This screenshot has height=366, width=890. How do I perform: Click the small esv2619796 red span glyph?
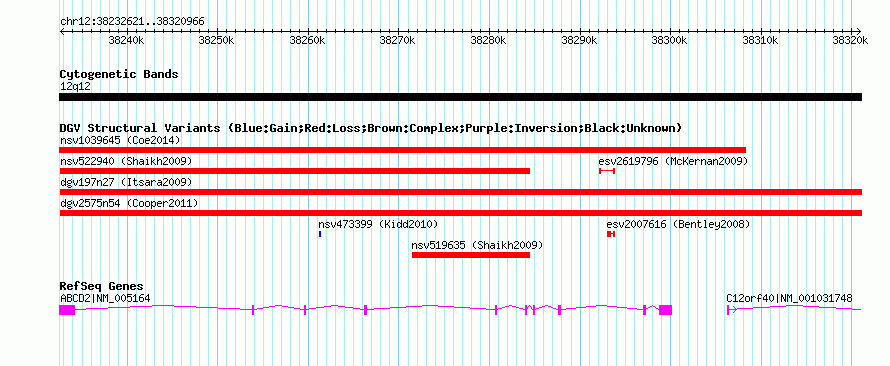click(607, 171)
